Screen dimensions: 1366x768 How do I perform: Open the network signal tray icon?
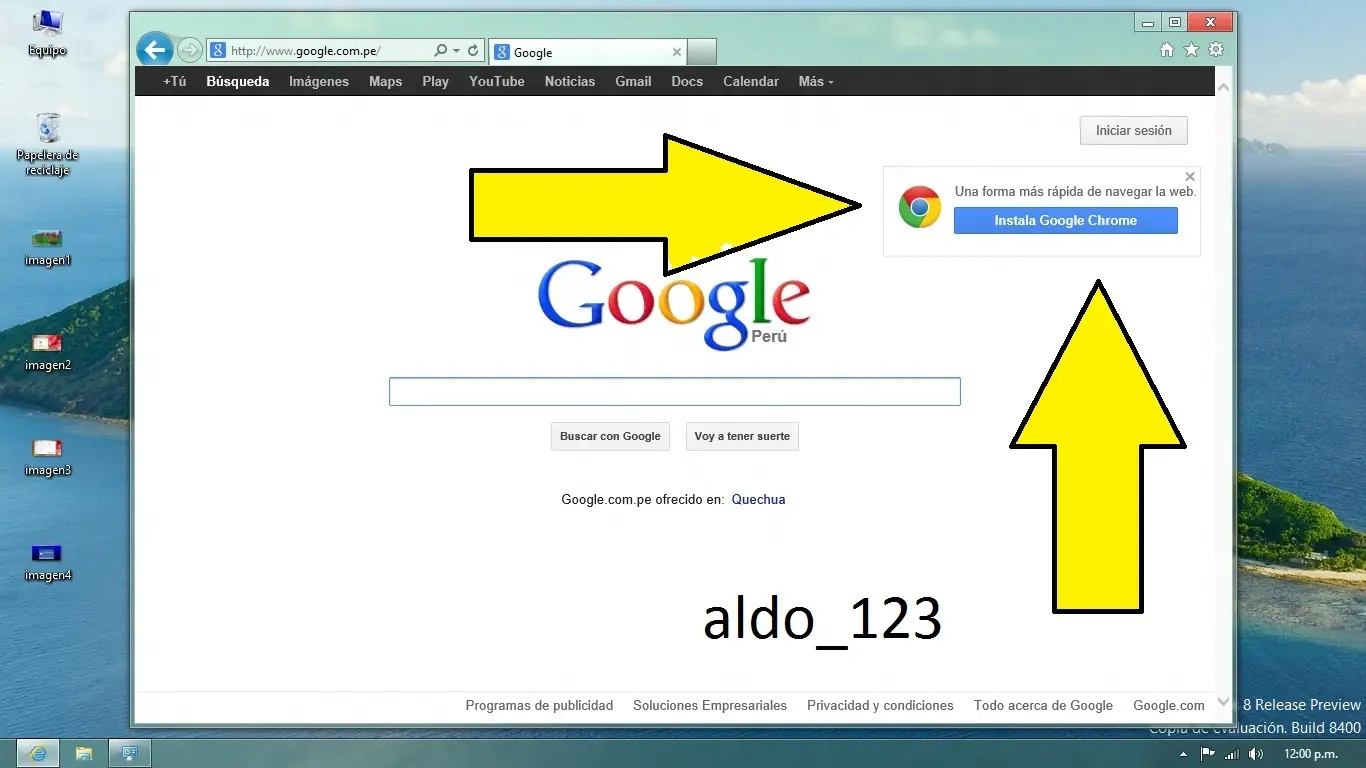(1231, 754)
